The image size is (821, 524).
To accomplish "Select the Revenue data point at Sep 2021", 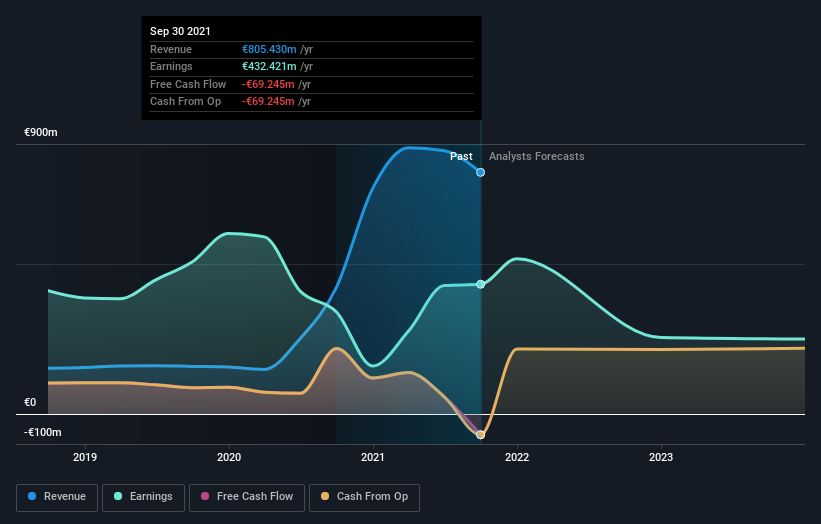I will [x=480, y=172].
